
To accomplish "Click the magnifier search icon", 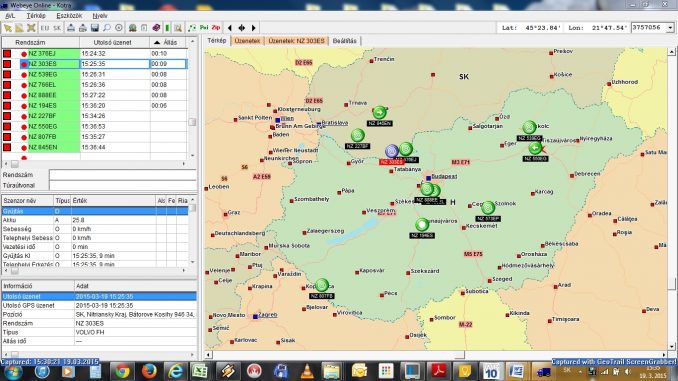I will coord(106,28).
